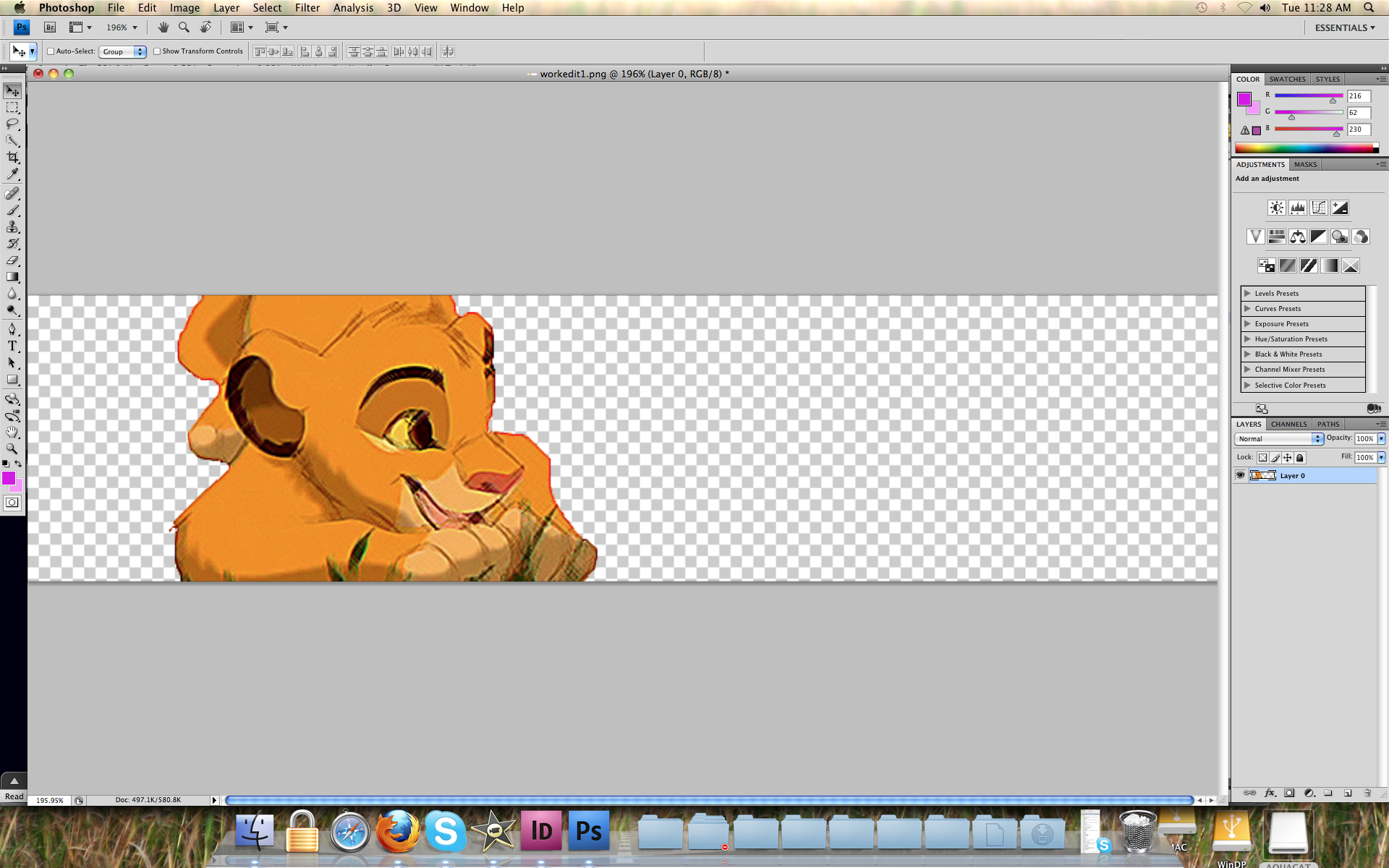Click the foreground color swatch in toolbox
The image size is (1389, 868).
pyautogui.click(x=9, y=478)
